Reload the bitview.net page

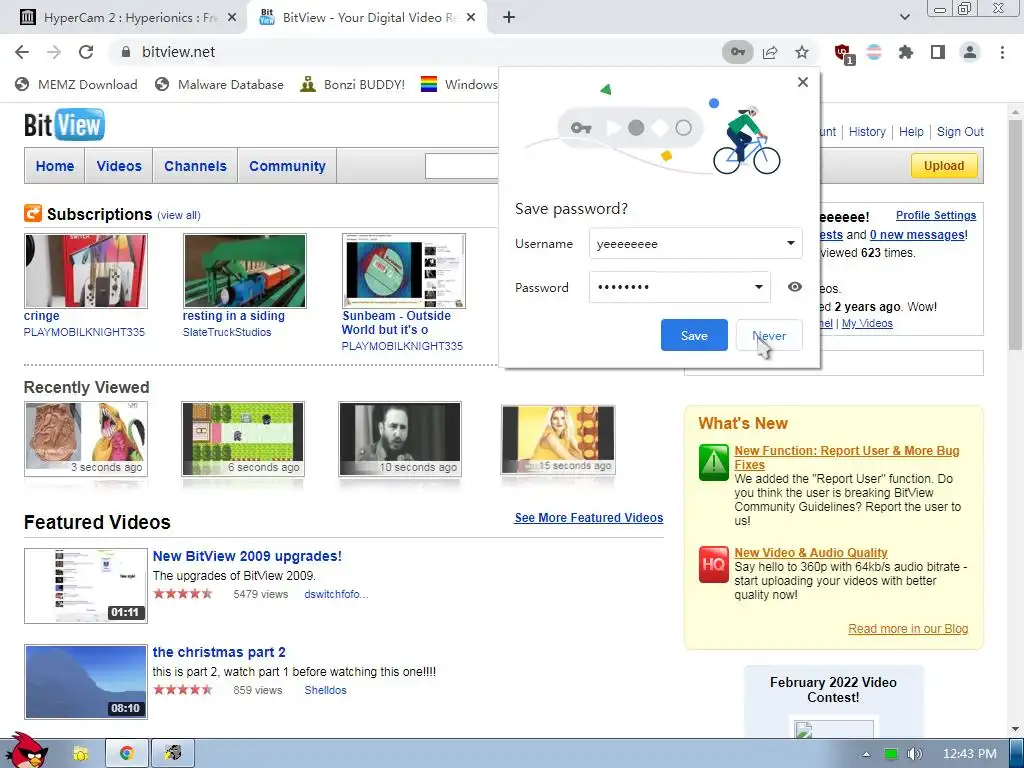[86, 52]
